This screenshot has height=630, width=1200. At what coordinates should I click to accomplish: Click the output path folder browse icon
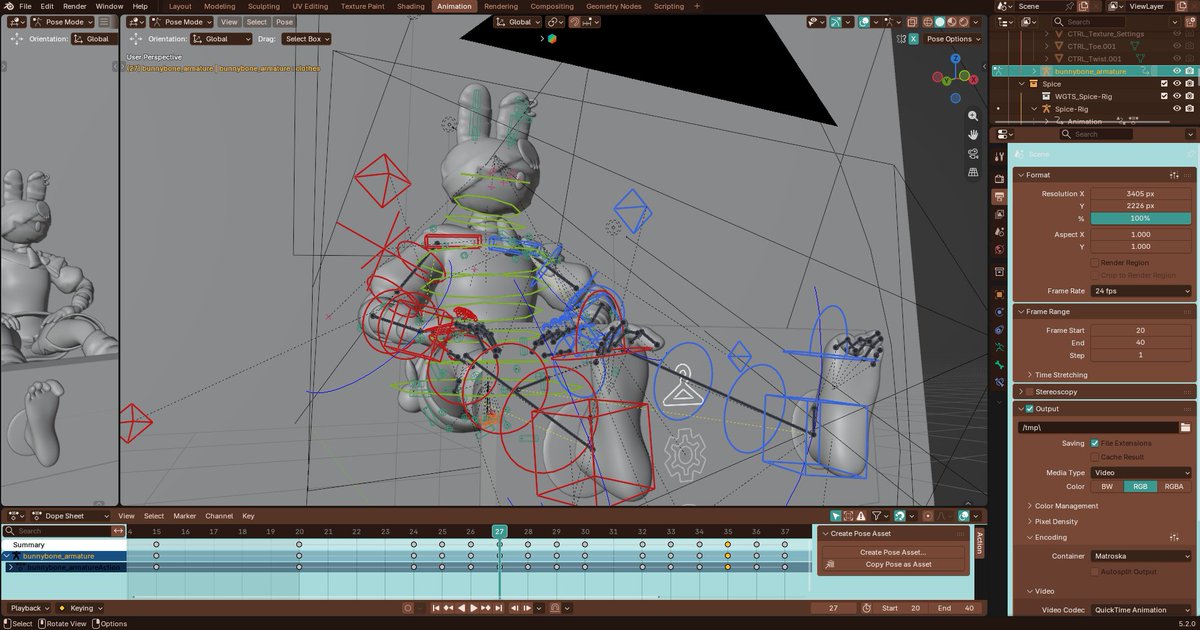[1185, 427]
